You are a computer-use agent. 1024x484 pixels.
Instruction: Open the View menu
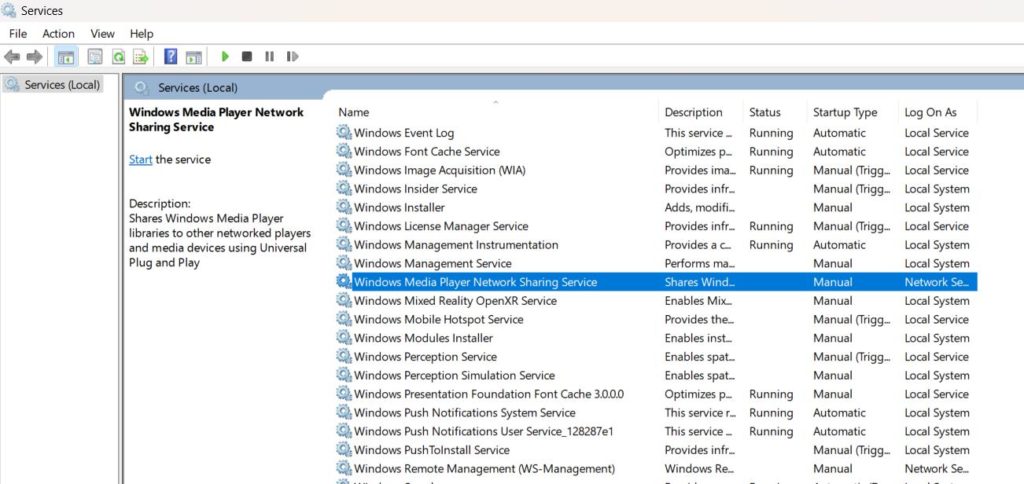(102, 33)
